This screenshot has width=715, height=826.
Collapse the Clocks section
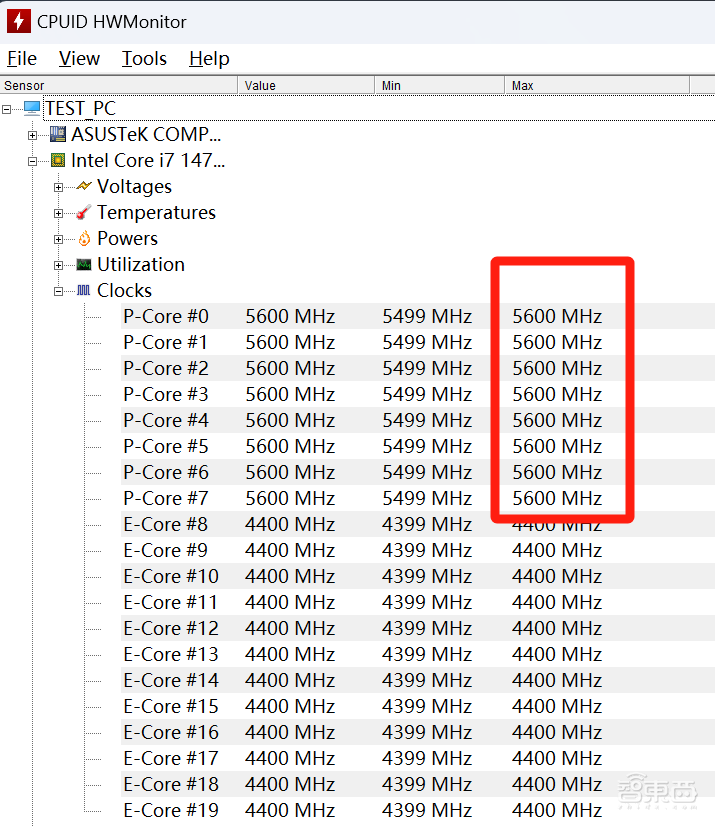59,291
